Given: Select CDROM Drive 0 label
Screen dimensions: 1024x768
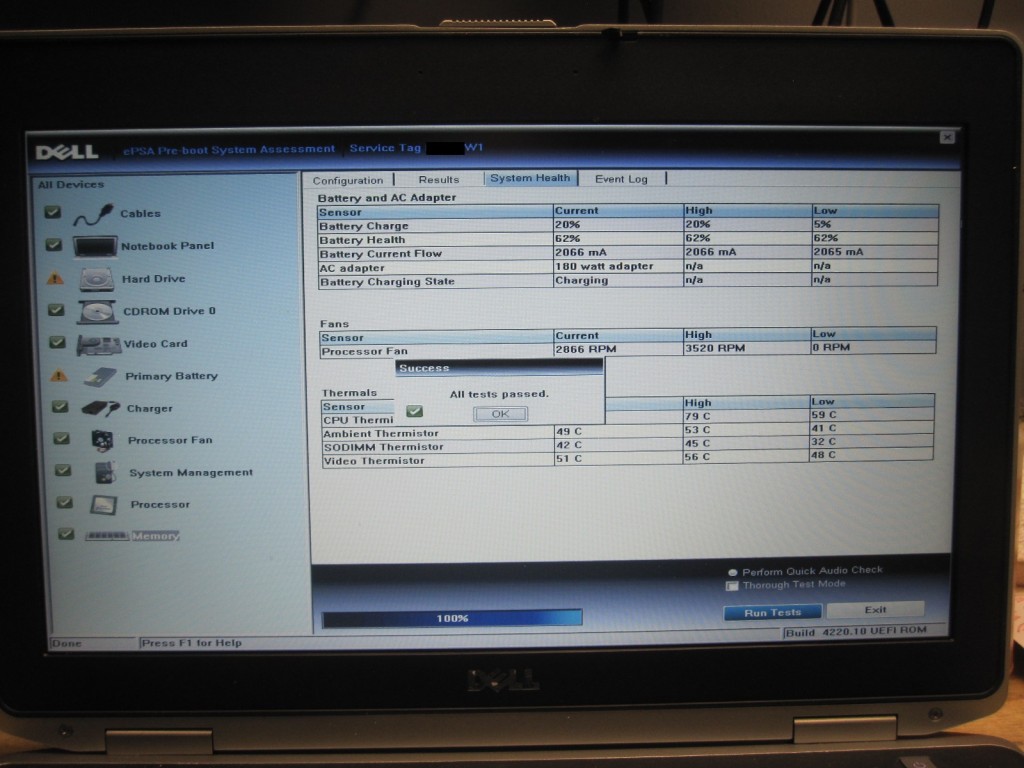Looking at the screenshot, I should click(169, 312).
